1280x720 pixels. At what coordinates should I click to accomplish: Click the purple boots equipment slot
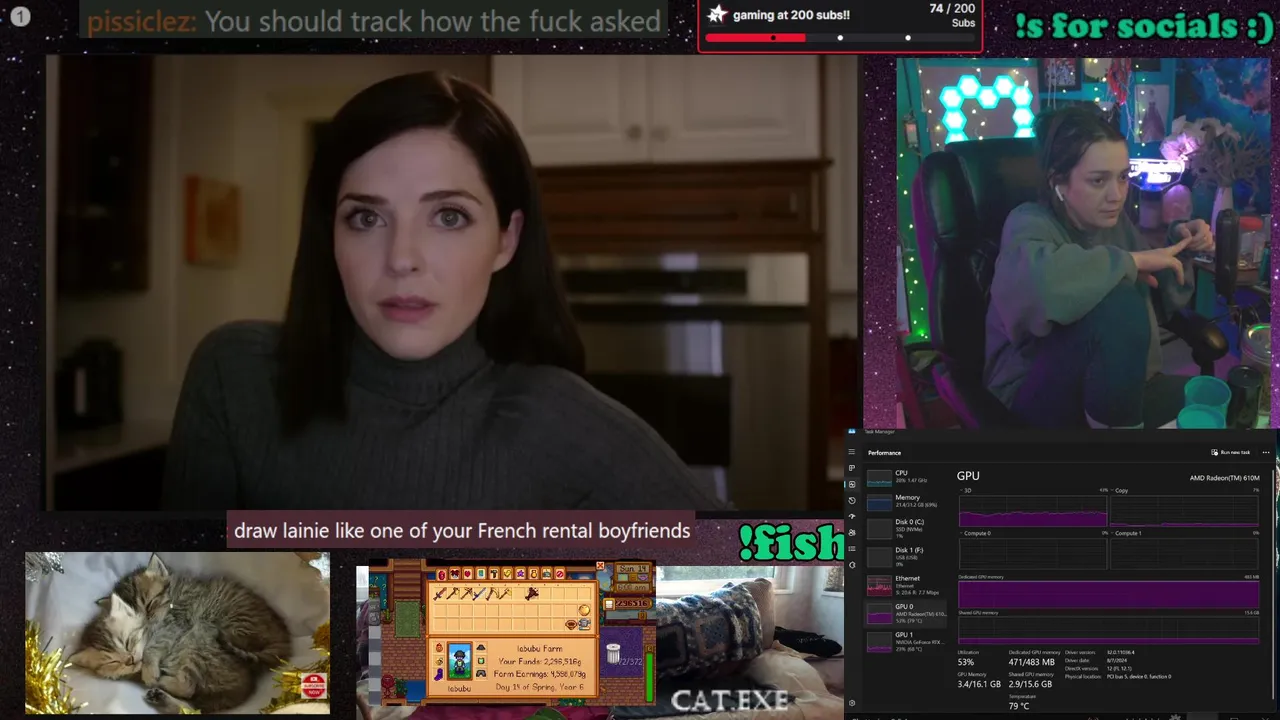pos(439,674)
